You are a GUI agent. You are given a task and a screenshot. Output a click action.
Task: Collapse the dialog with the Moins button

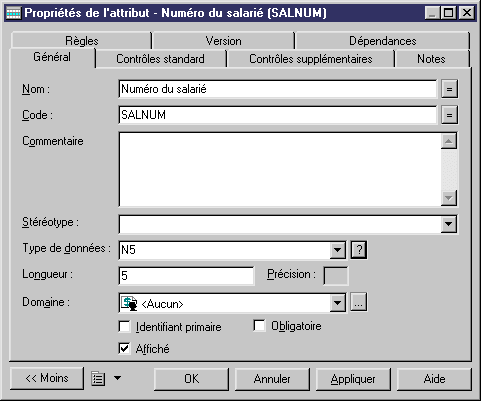click(x=47, y=378)
